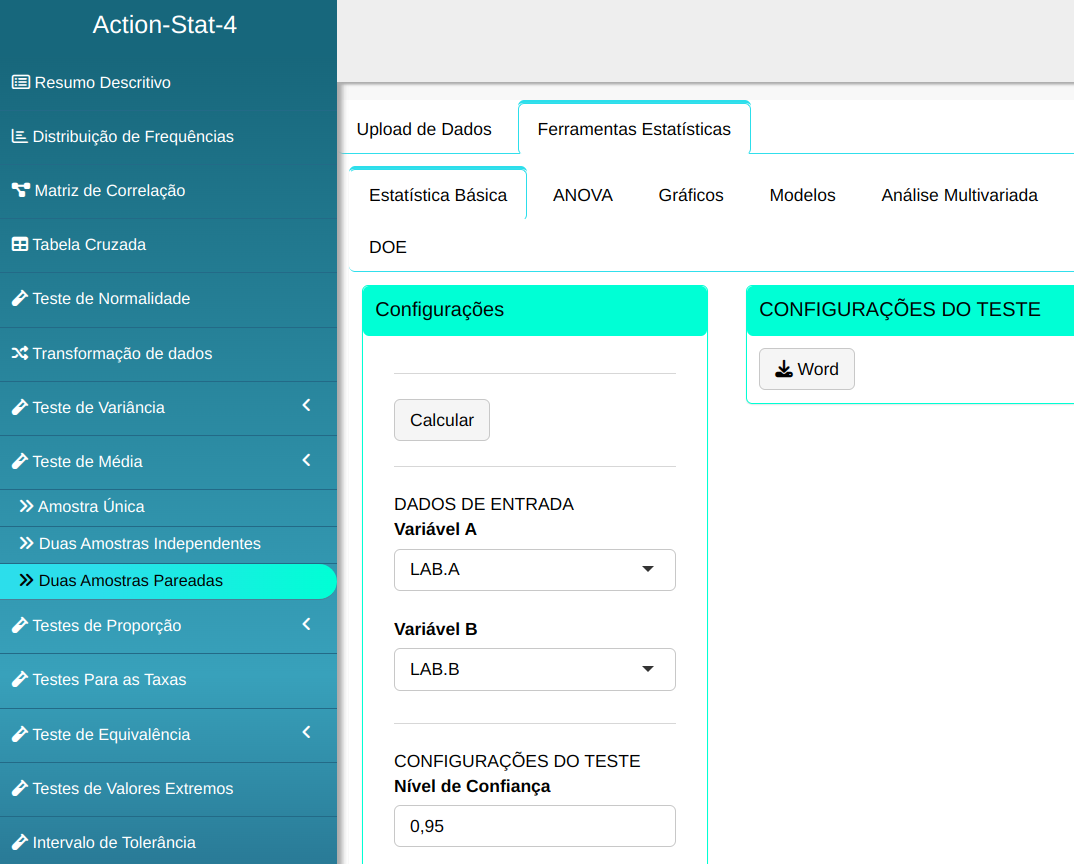1074x864 pixels.
Task: Click the Resumo Descritivo list icon
Action: [x=20, y=82]
